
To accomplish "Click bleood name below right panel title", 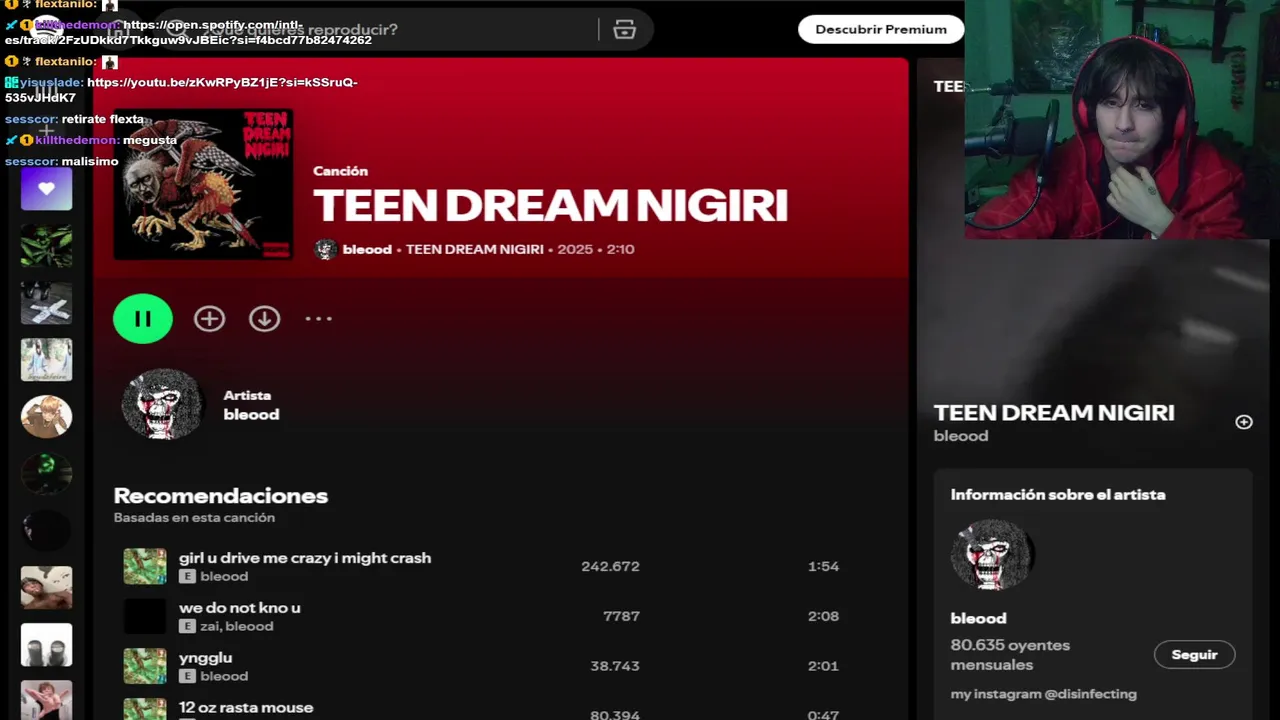I will click(x=961, y=436).
